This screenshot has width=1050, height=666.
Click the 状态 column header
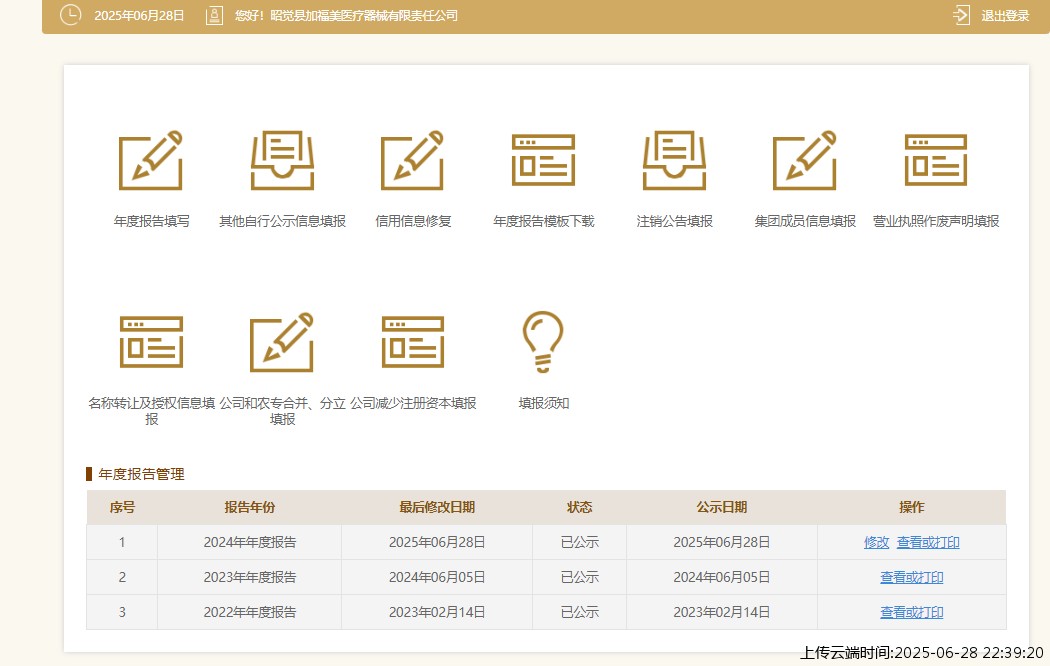579,507
